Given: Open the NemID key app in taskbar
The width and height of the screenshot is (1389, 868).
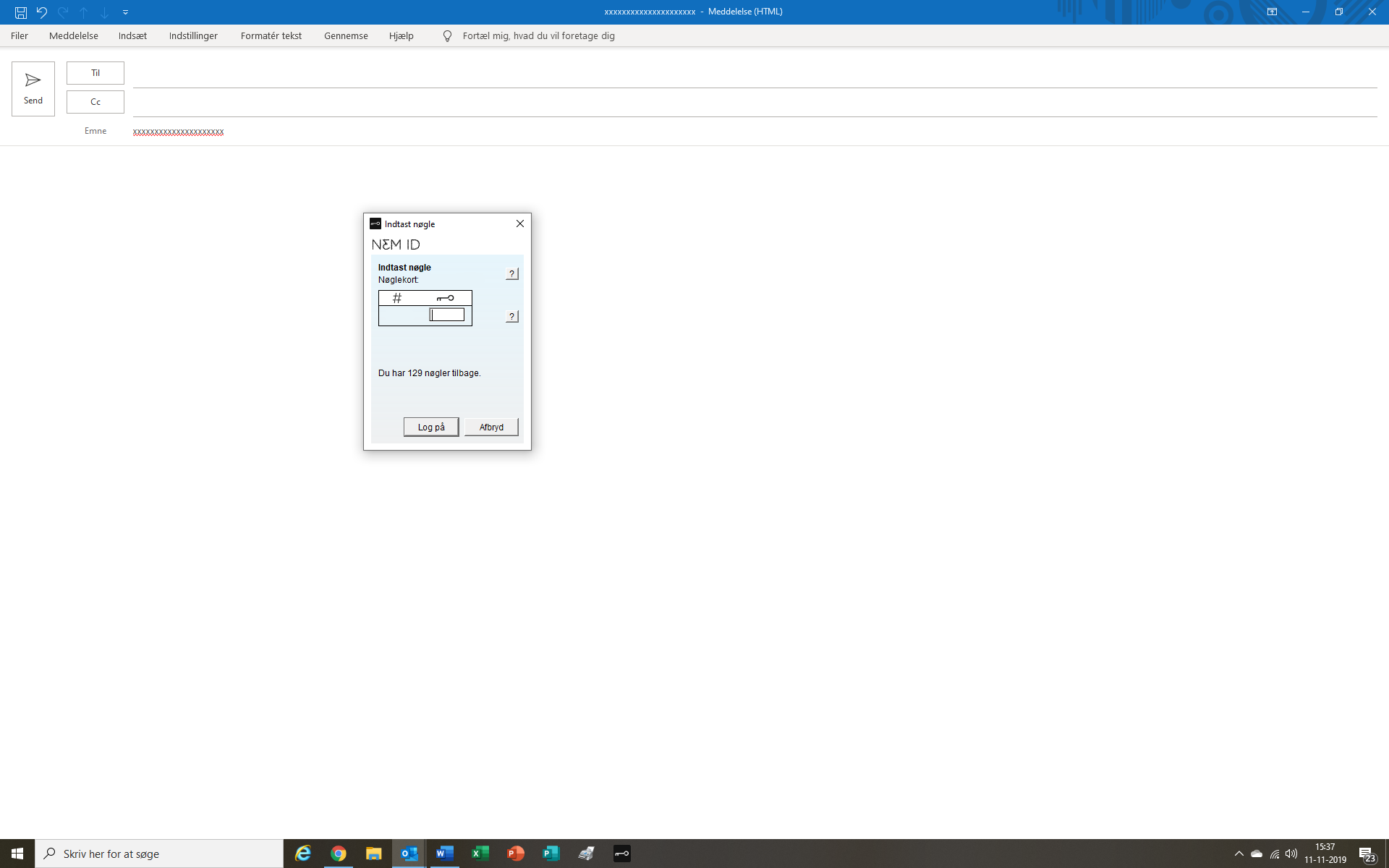Looking at the screenshot, I should point(621,854).
